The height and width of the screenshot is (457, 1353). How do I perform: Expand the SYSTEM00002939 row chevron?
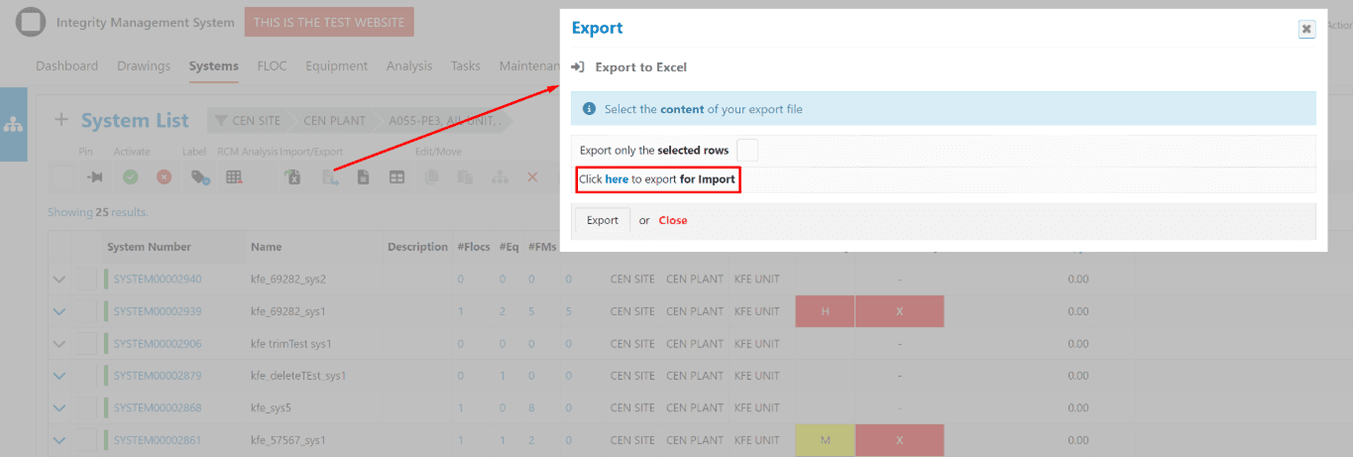click(59, 312)
